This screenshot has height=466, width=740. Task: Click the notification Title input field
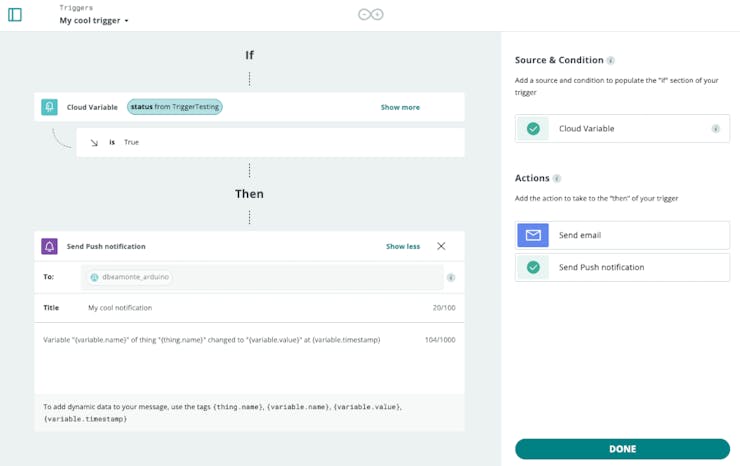pos(250,308)
